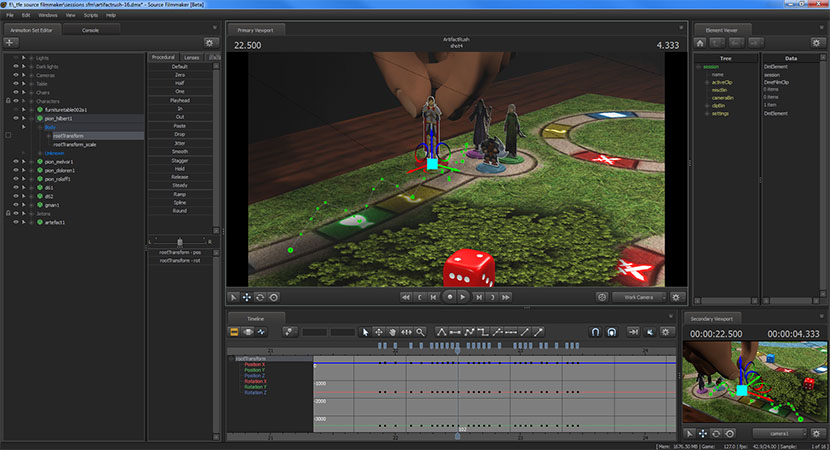Select the viewport rotate manipulator tool
830x450 pixels.
pyautogui.click(x=260, y=298)
